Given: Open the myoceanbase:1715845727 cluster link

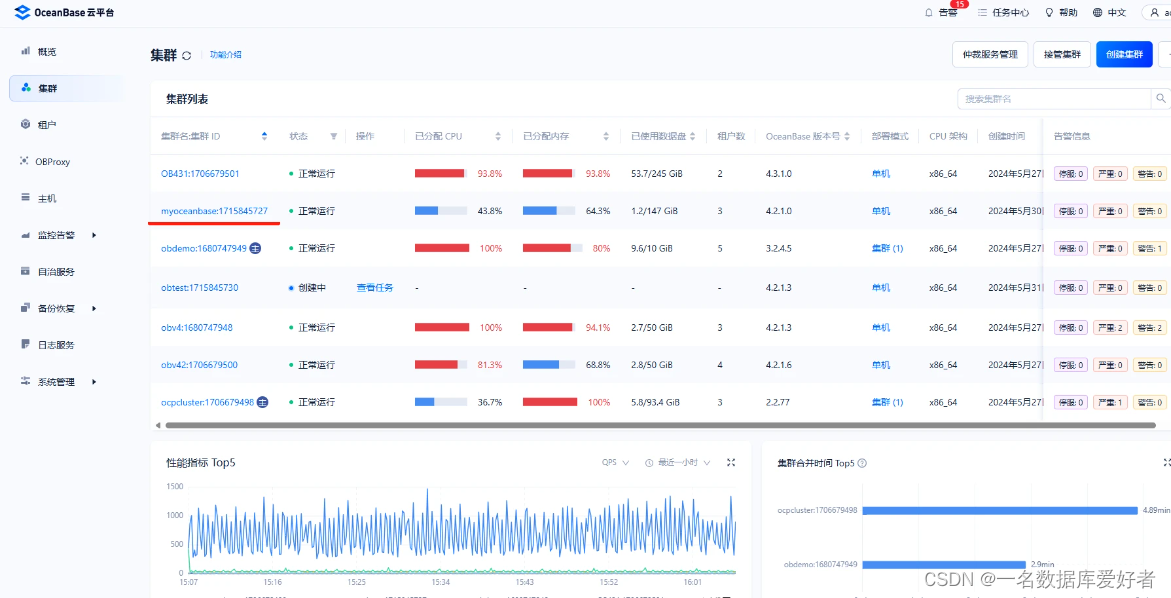Looking at the screenshot, I should coord(214,211).
